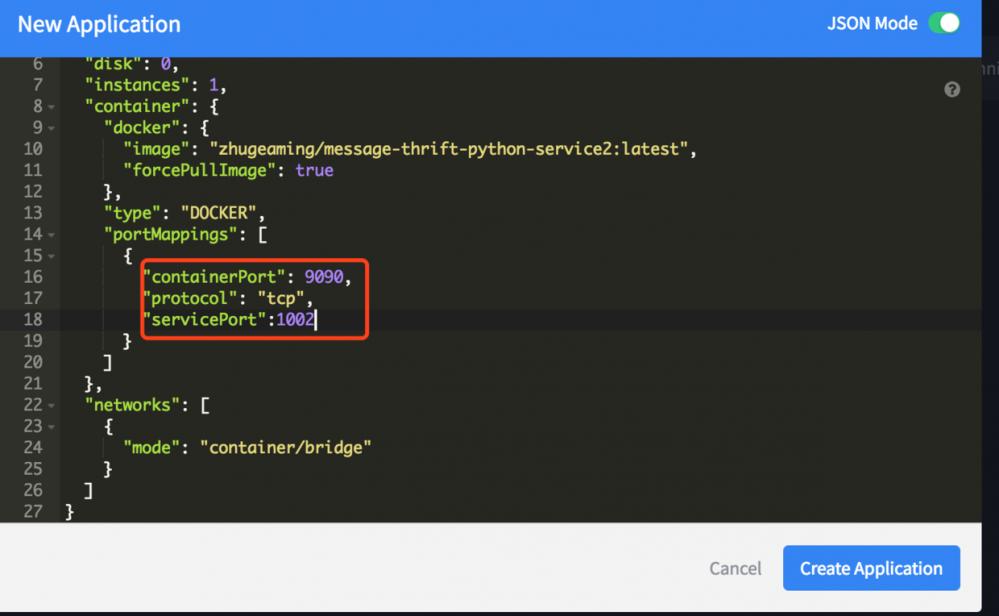Click the "portMappings" key text

(x=171, y=234)
